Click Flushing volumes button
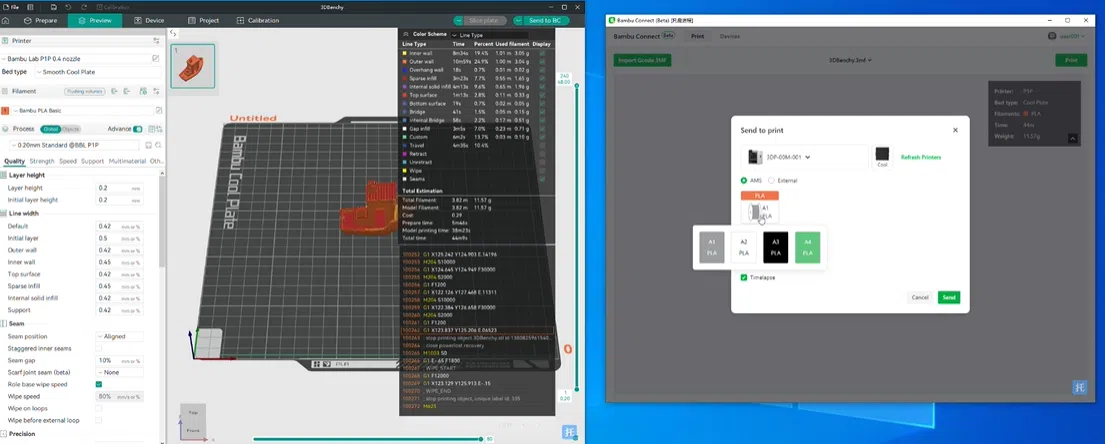The image size is (1105, 444). [x=85, y=91]
